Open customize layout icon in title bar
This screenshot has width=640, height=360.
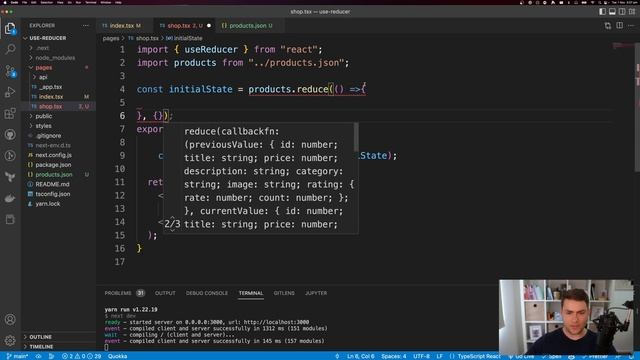pos(632,11)
